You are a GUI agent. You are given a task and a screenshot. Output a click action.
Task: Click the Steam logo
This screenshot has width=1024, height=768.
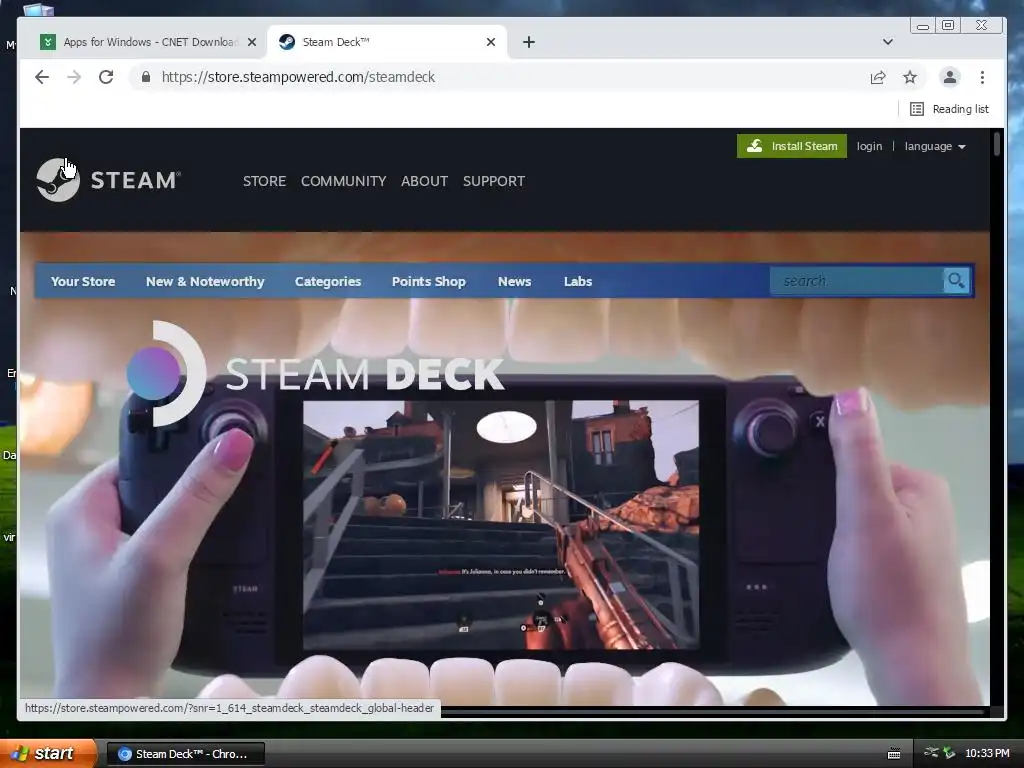pyautogui.click(x=108, y=180)
